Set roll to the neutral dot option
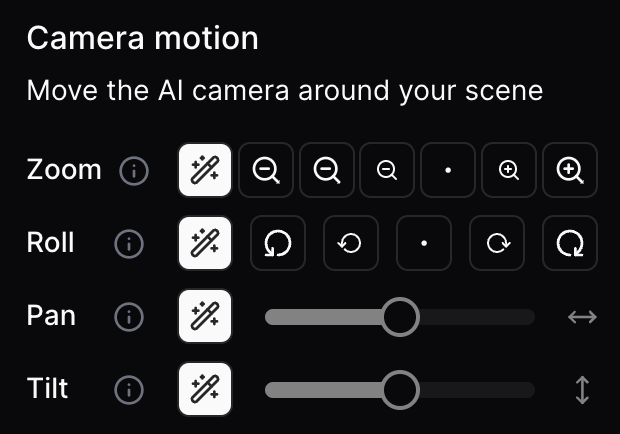This screenshot has height=434, width=620. (424, 243)
